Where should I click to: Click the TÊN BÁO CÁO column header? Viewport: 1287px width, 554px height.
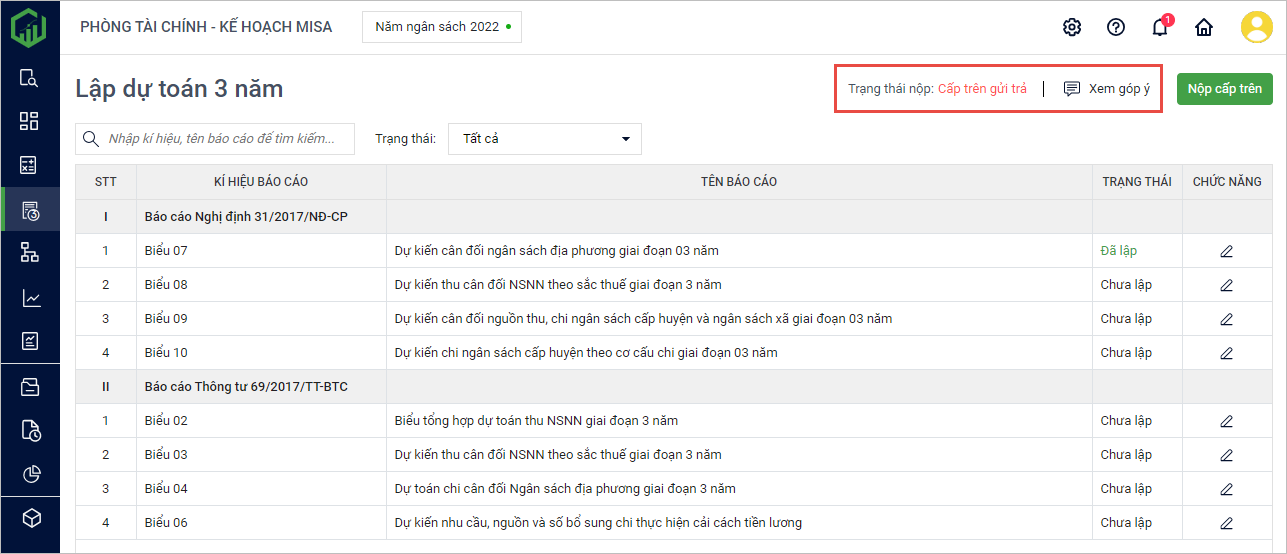pyautogui.click(x=739, y=182)
